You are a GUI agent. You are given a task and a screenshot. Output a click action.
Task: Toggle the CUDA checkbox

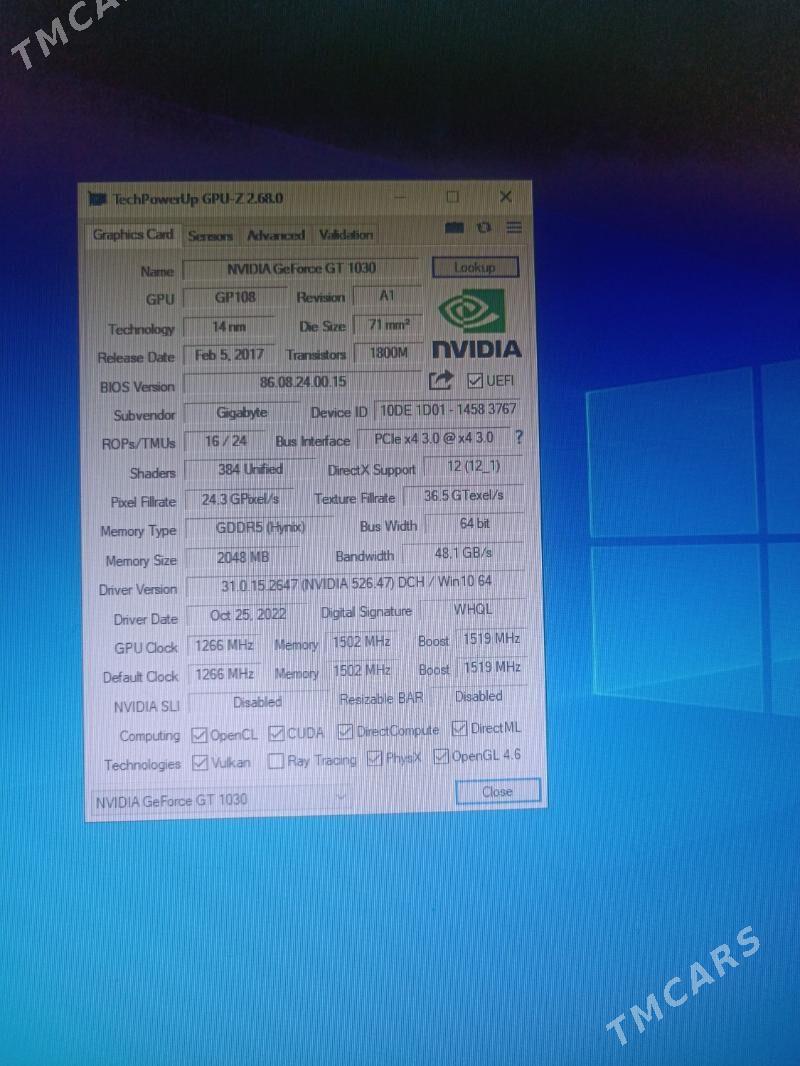[x=276, y=733]
